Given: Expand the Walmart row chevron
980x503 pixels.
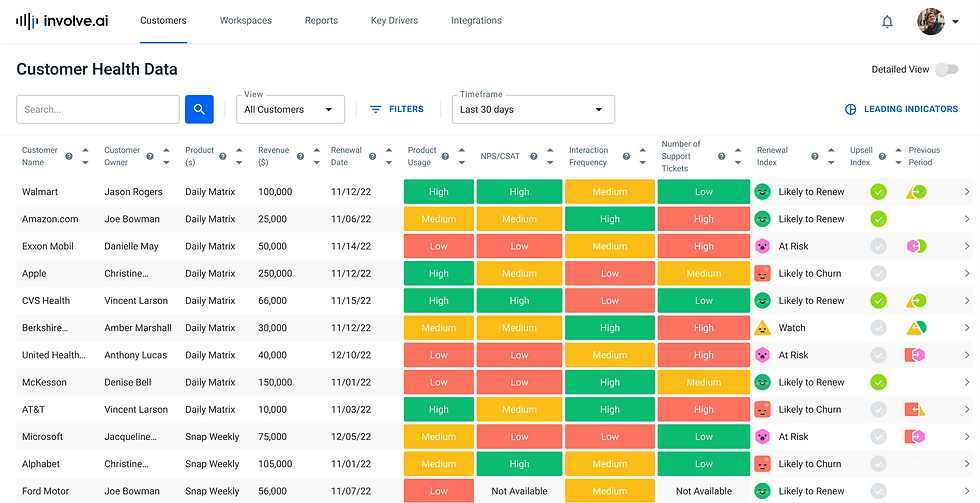Looking at the screenshot, I should [967, 192].
